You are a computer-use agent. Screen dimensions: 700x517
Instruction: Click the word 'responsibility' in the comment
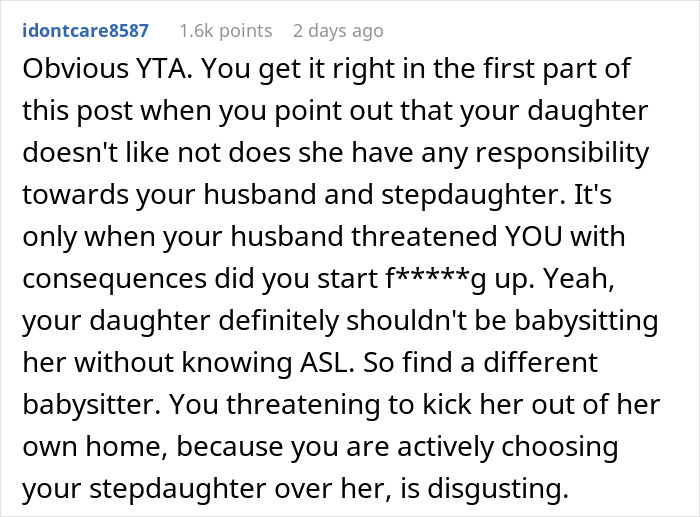tap(562, 153)
